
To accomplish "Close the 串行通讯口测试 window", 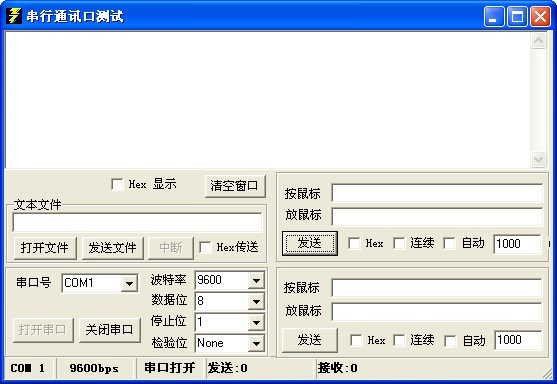I will (540, 16).
